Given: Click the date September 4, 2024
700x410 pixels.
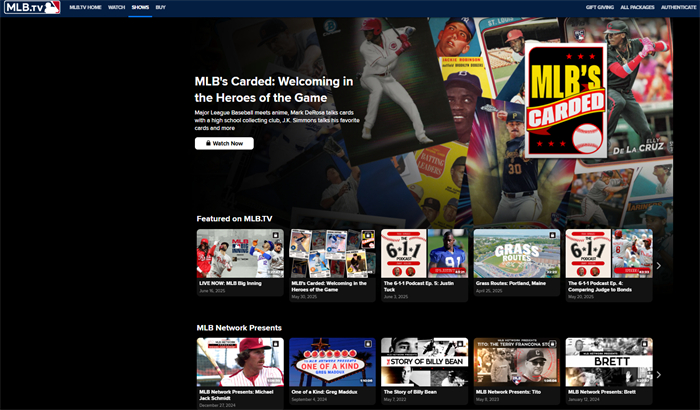Looking at the screenshot, I should pos(309,399).
